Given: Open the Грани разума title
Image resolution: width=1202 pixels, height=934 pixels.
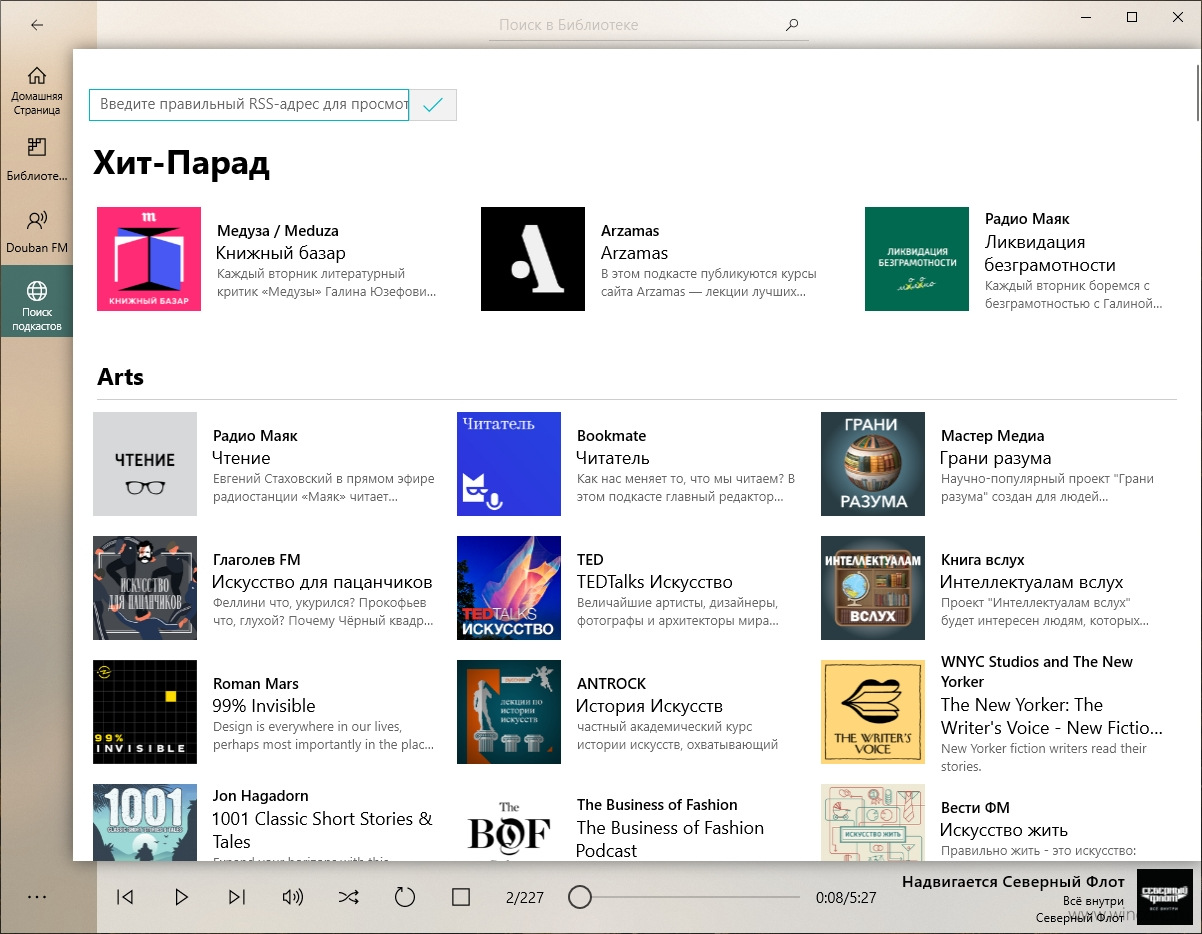Looking at the screenshot, I should [x=996, y=458].
